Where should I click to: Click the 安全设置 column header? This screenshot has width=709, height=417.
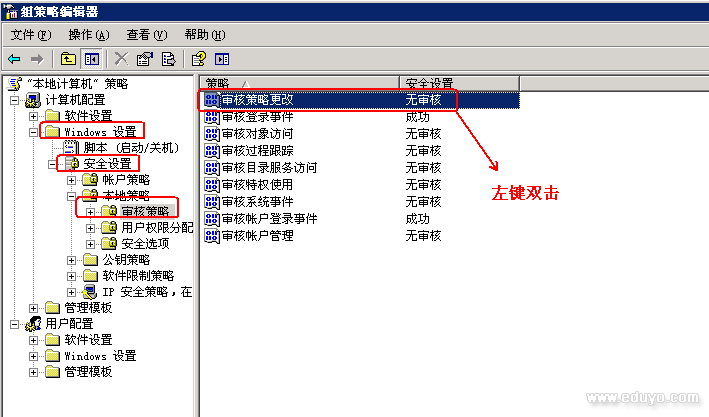[x=459, y=82]
